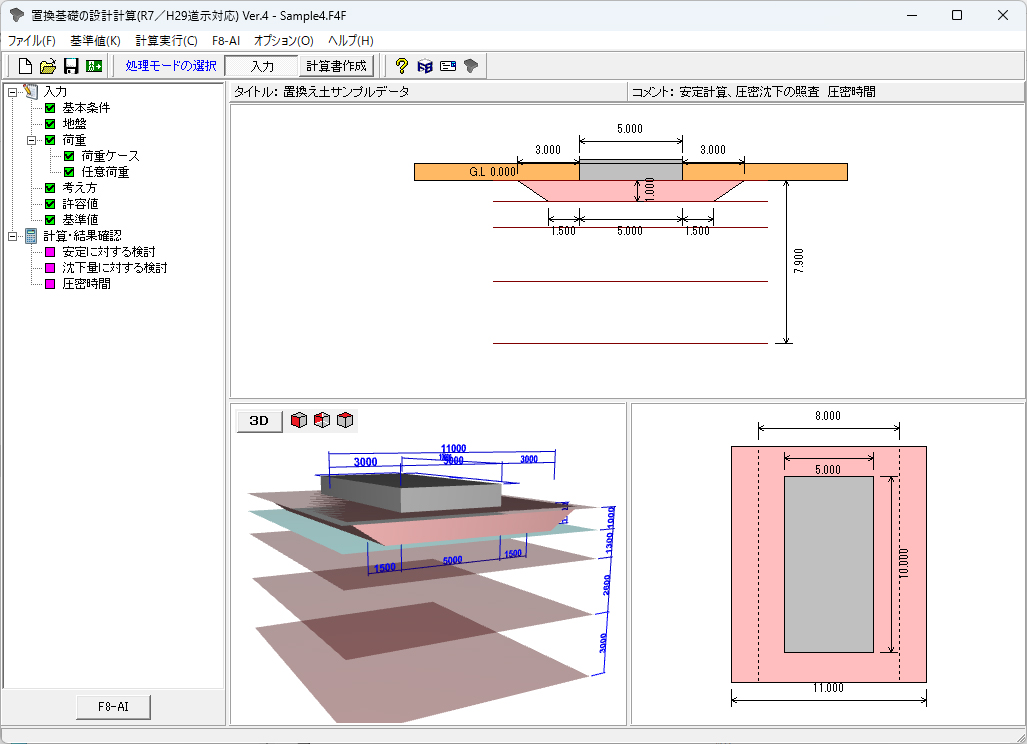1027x744 pixels.
Task: Open the オプション(O) menu
Action: pyautogui.click(x=284, y=41)
